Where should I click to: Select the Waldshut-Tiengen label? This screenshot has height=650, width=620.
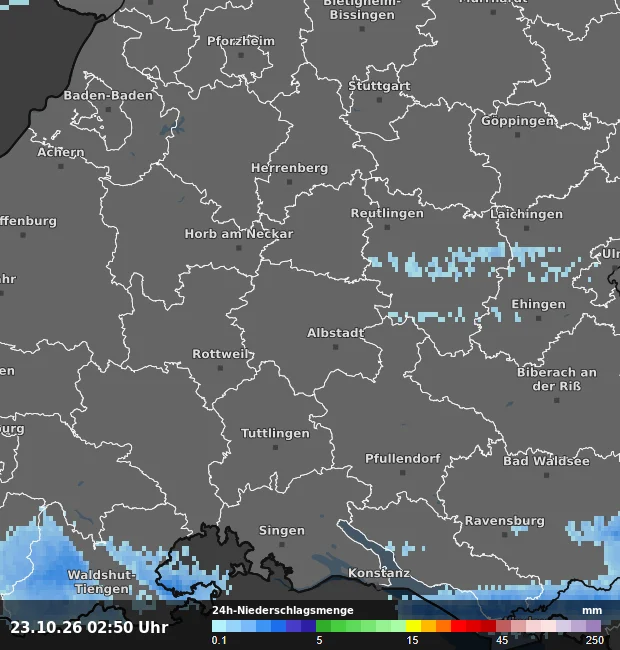point(102,582)
